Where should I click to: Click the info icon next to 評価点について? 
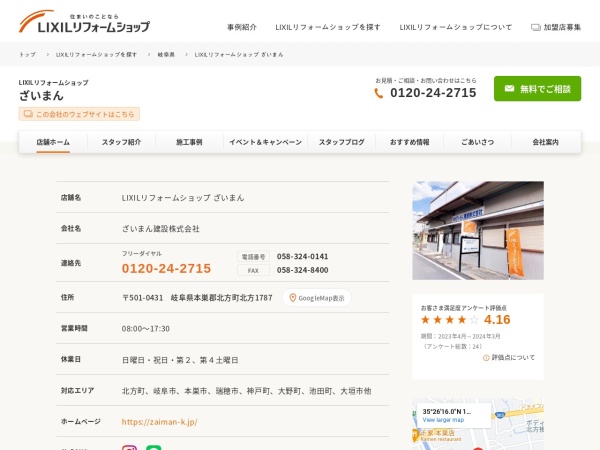(x=486, y=358)
